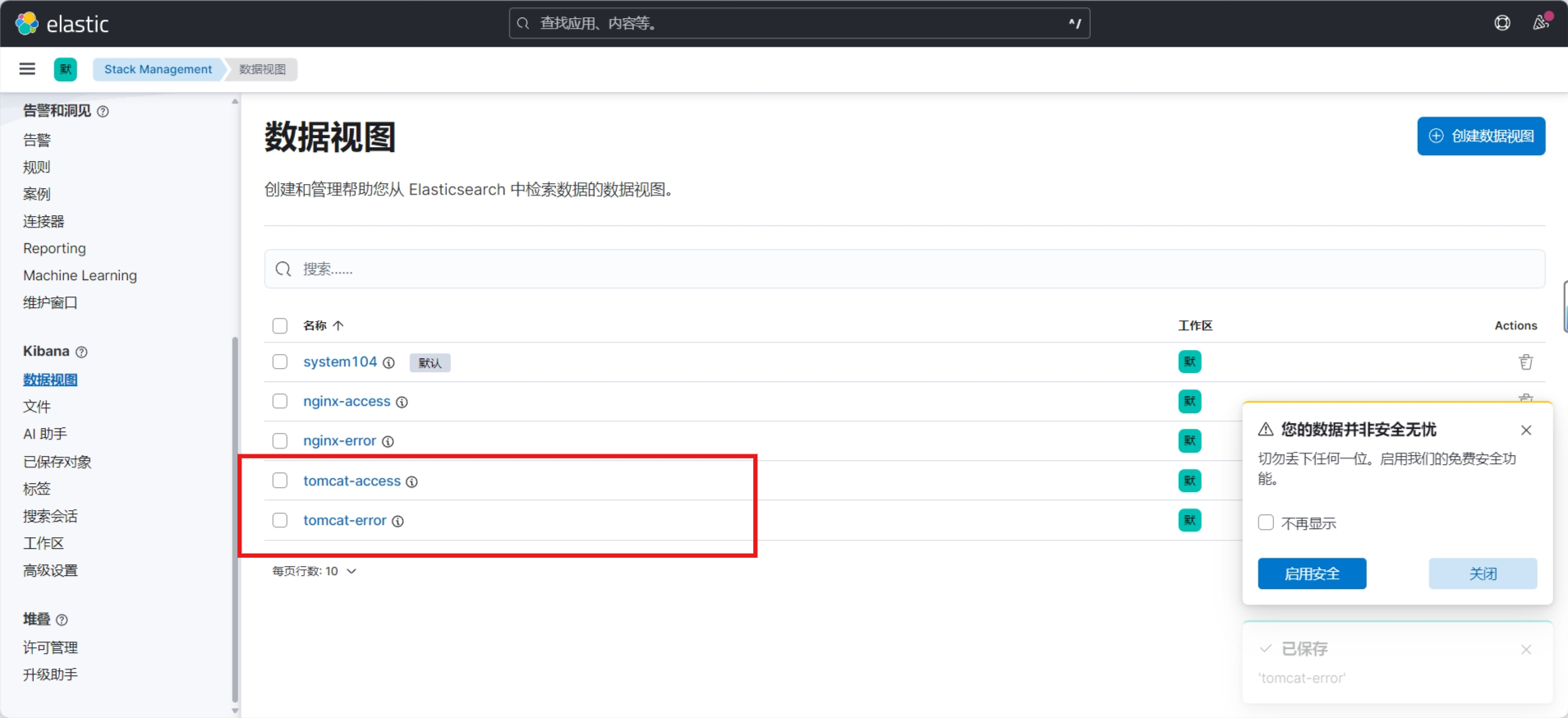Click info icon next to nginx-access
The width and height of the screenshot is (1568, 718).
[x=402, y=403]
